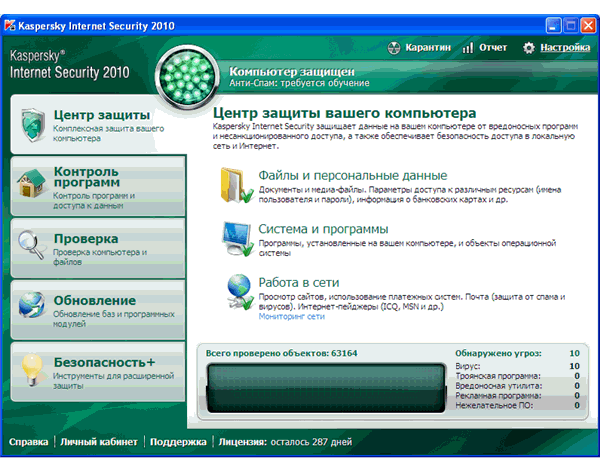Click the network globe icon for Работа в сети
The height and width of the screenshot is (470, 600).
(240, 292)
